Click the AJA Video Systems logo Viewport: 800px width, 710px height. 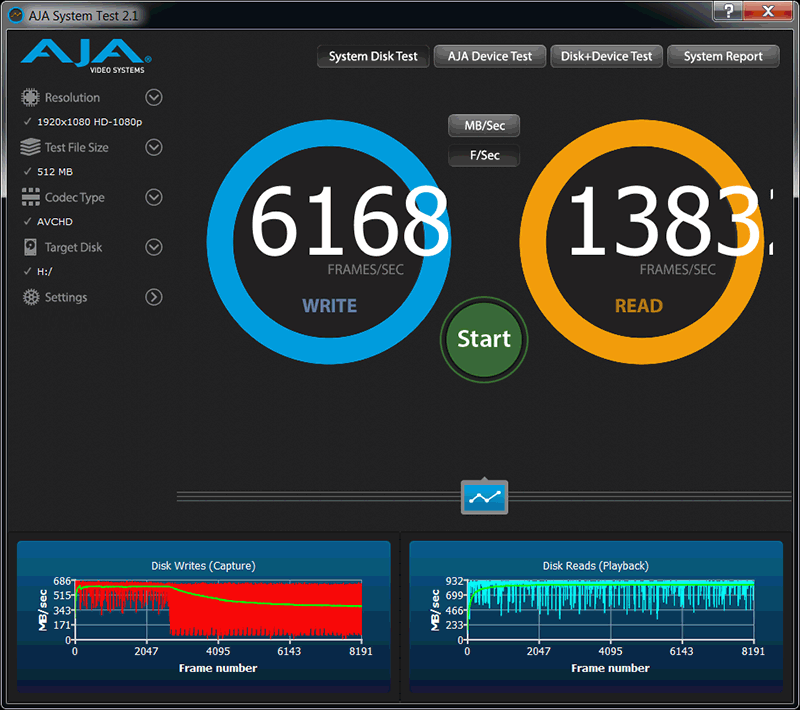tap(86, 56)
